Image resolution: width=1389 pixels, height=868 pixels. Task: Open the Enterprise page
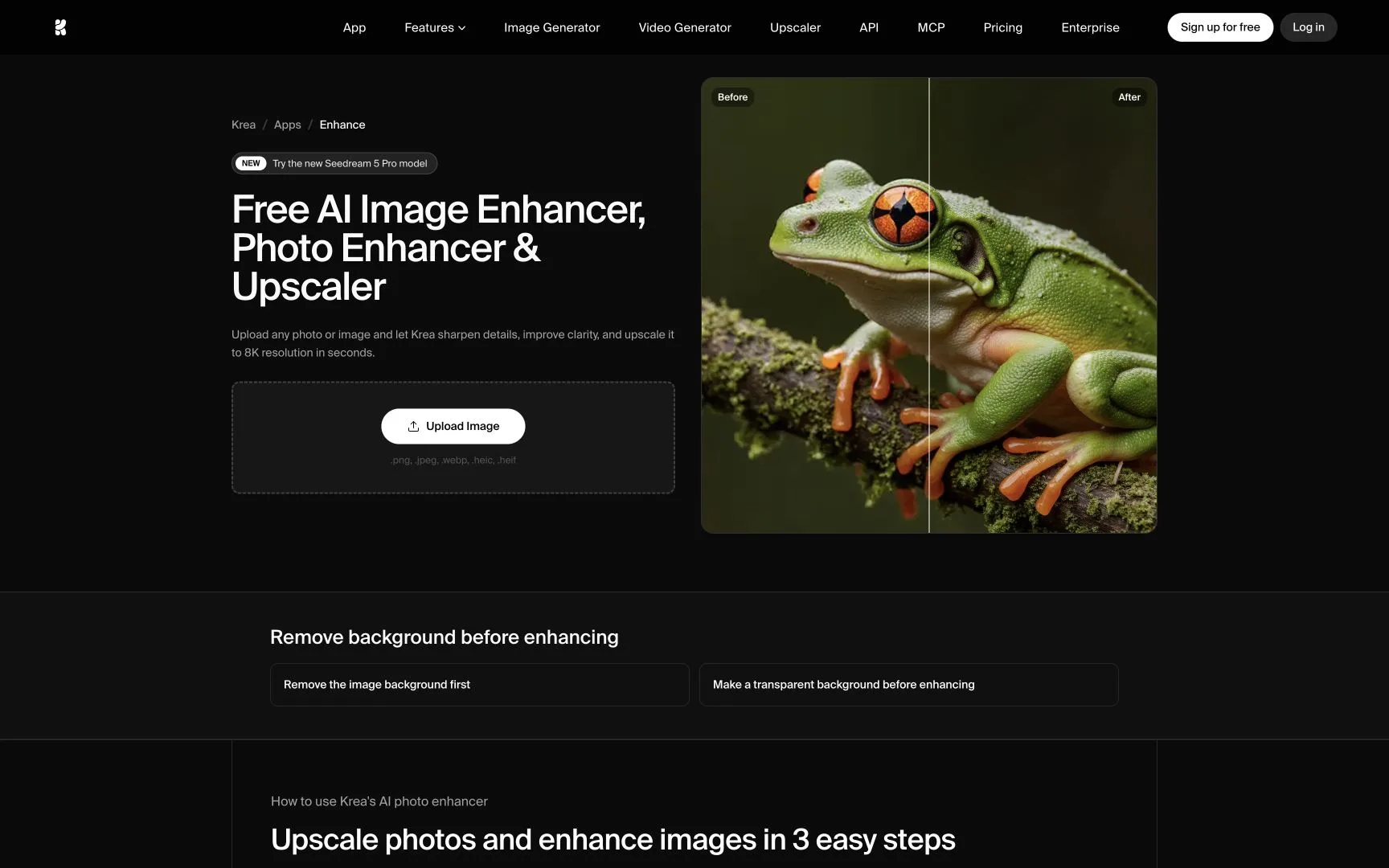(x=1090, y=27)
